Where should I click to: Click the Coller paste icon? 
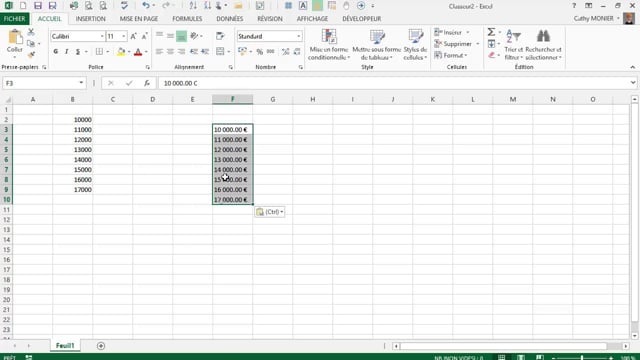tap(15, 37)
